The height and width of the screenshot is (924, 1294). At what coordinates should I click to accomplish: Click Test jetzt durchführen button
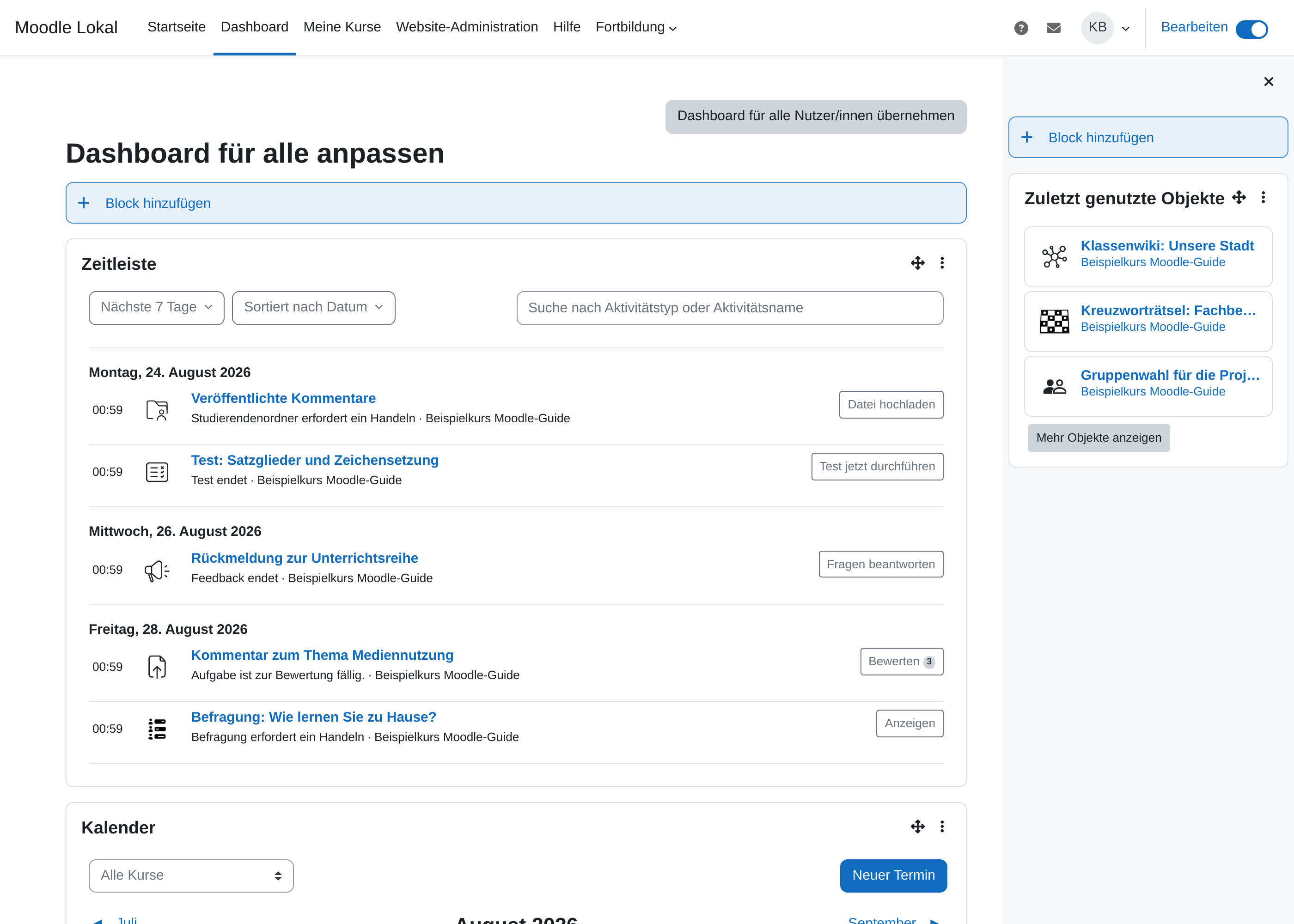(877, 467)
